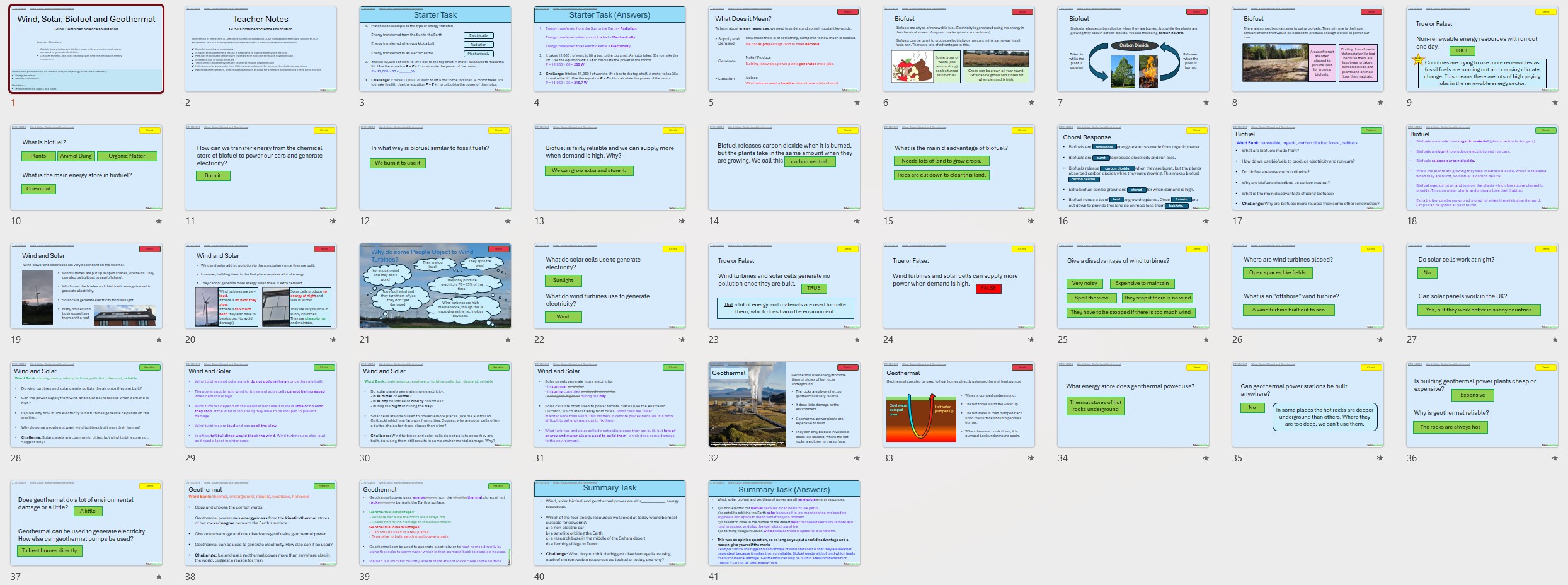Click the transition star under slide 21
This screenshot has height=585, width=1568.
pos(507,340)
